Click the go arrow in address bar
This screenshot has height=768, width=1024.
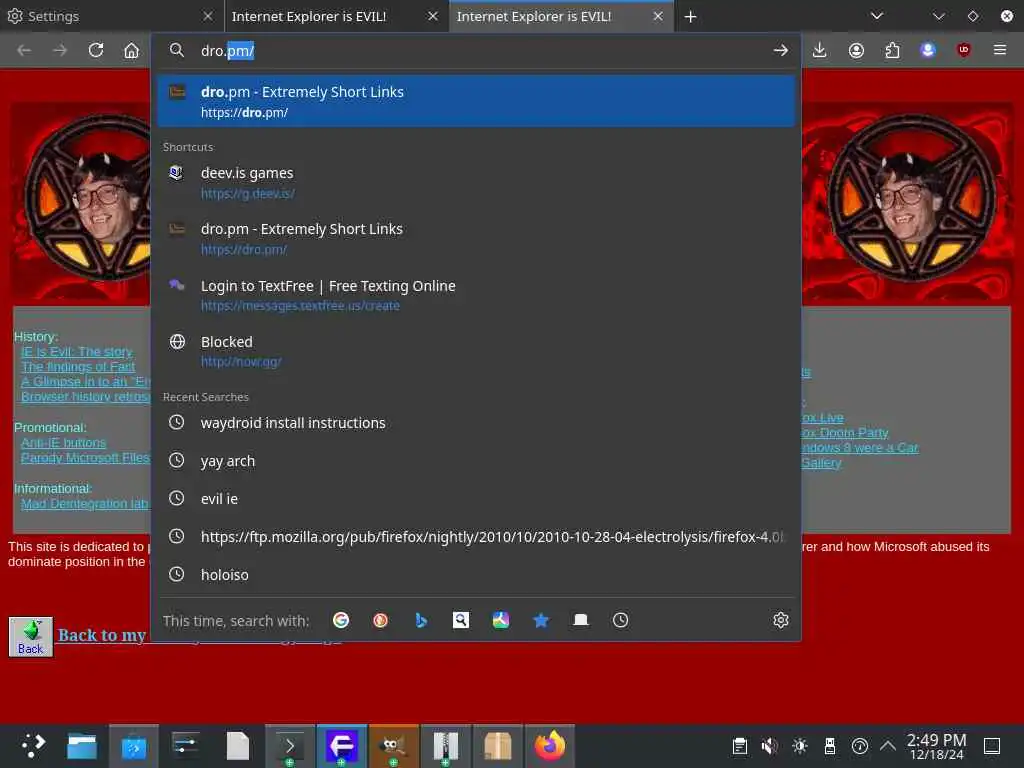tap(780, 50)
